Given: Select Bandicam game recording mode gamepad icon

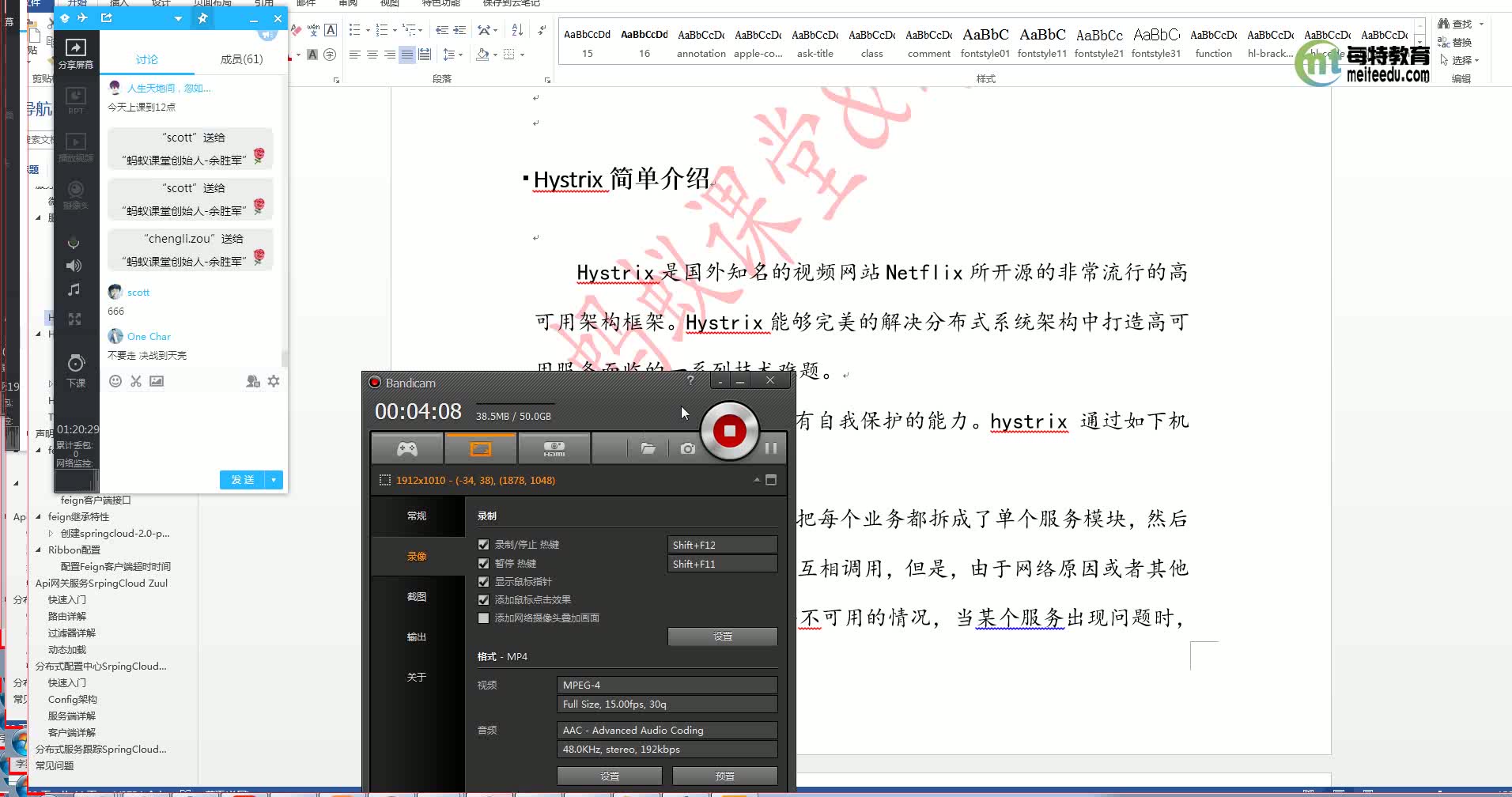Looking at the screenshot, I should [406, 448].
